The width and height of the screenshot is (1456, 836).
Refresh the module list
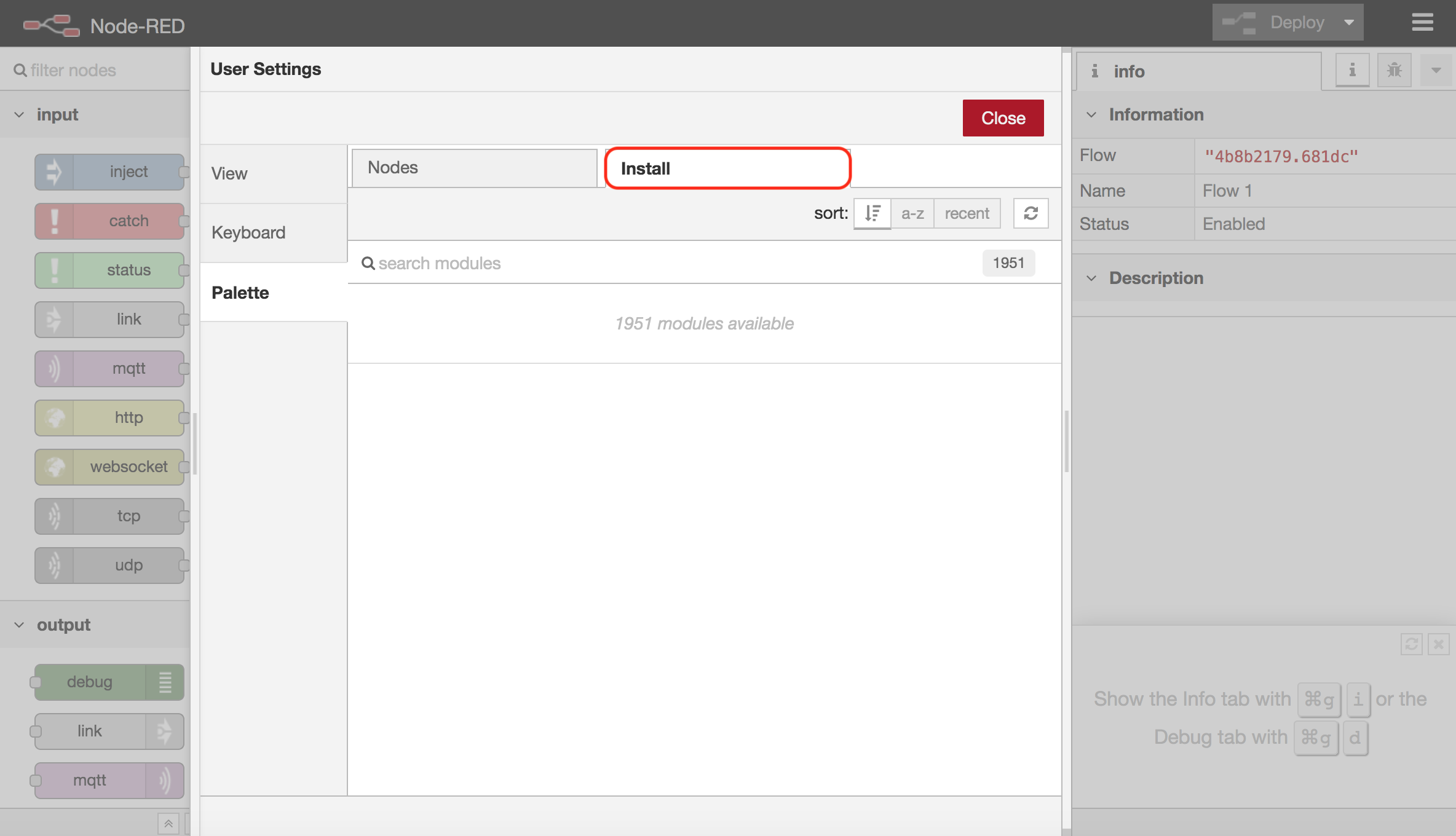point(1031,213)
